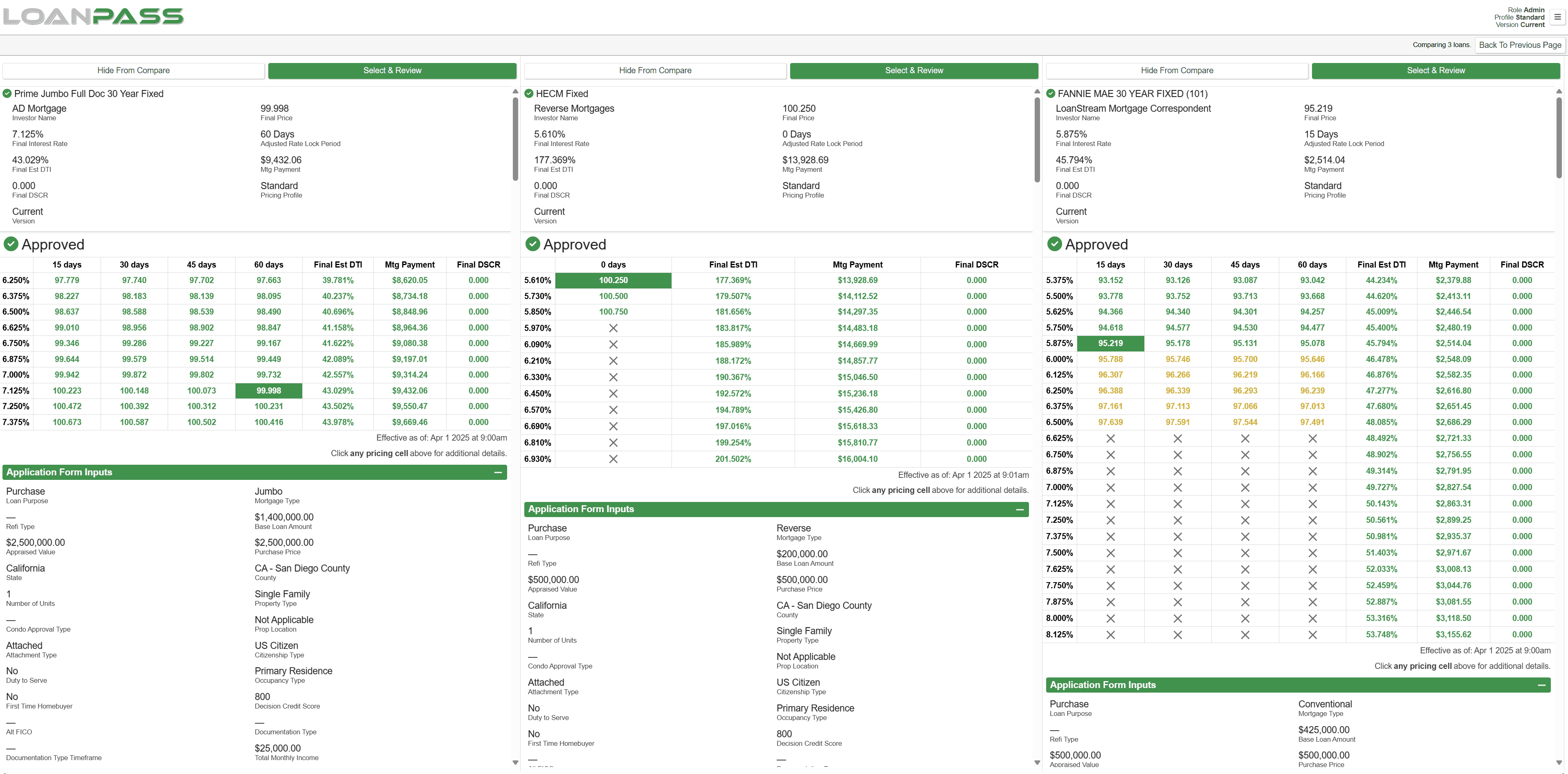The width and height of the screenshot is (1568, 774).
Task: Hide Fannie Mae loan from compare
Action: point(1177,71)
